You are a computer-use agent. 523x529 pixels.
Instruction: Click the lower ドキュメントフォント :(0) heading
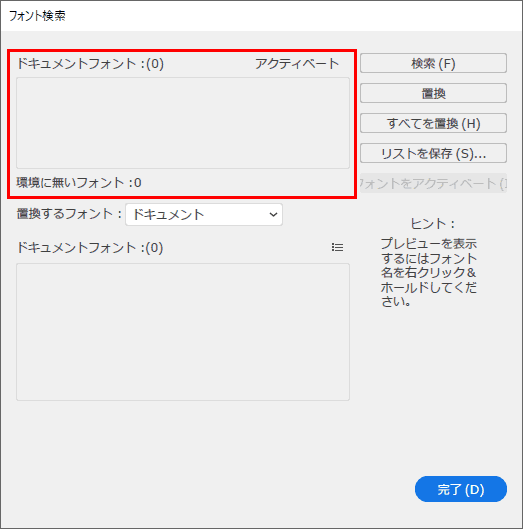[90, 248]
